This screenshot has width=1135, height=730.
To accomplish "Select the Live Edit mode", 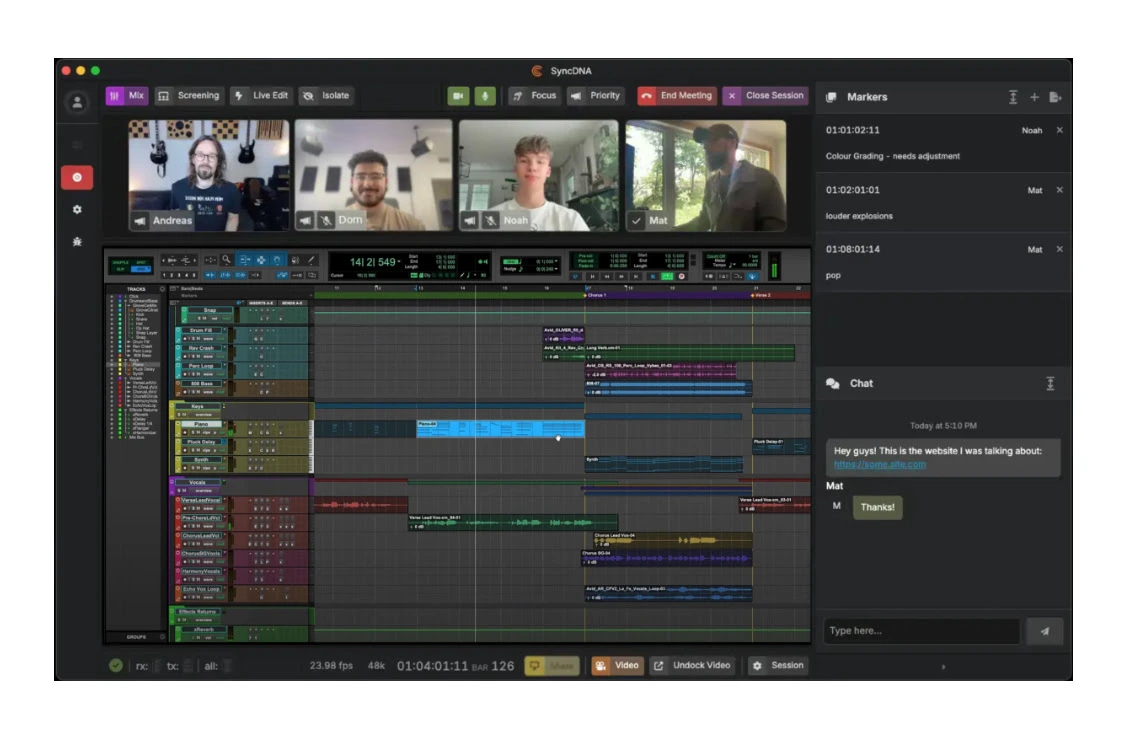I will tap(260, 96).
